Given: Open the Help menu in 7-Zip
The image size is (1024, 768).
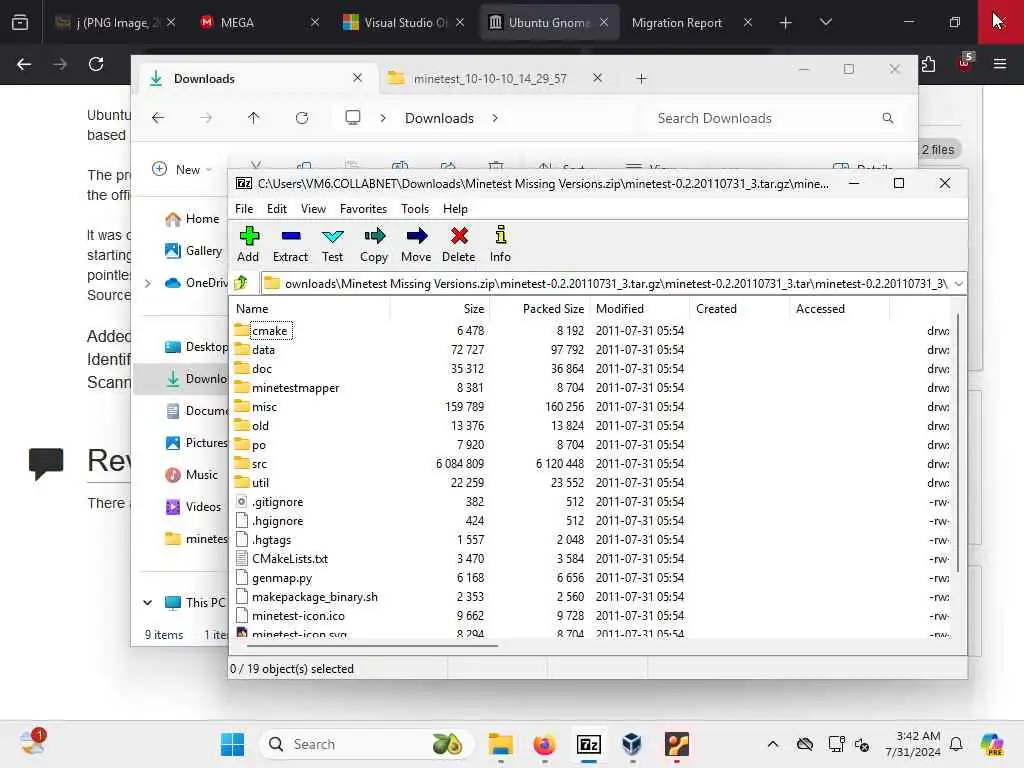Looking at the screenshot, I should [x=455, y=209].
